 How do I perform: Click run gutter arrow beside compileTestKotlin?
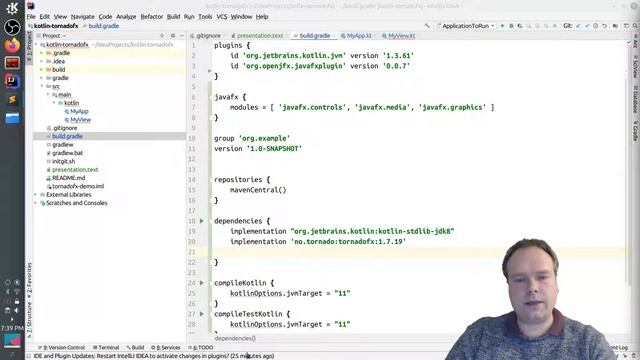point(202,313)
